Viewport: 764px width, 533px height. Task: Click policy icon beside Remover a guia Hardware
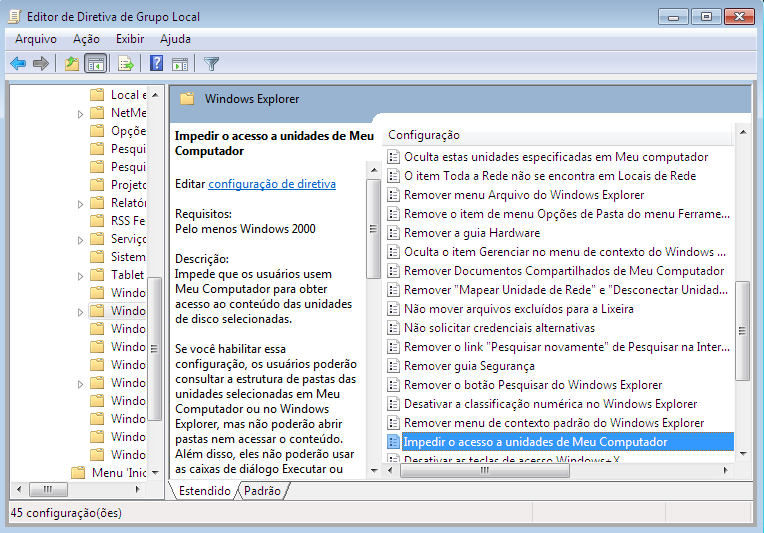(393, 233)
